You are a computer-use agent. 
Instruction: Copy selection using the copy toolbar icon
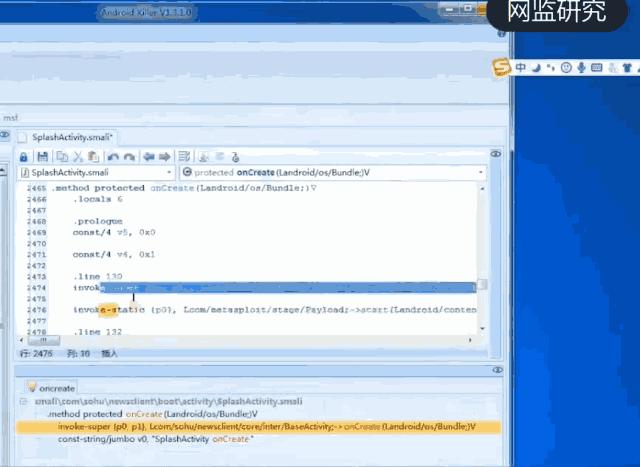[62, 157]
